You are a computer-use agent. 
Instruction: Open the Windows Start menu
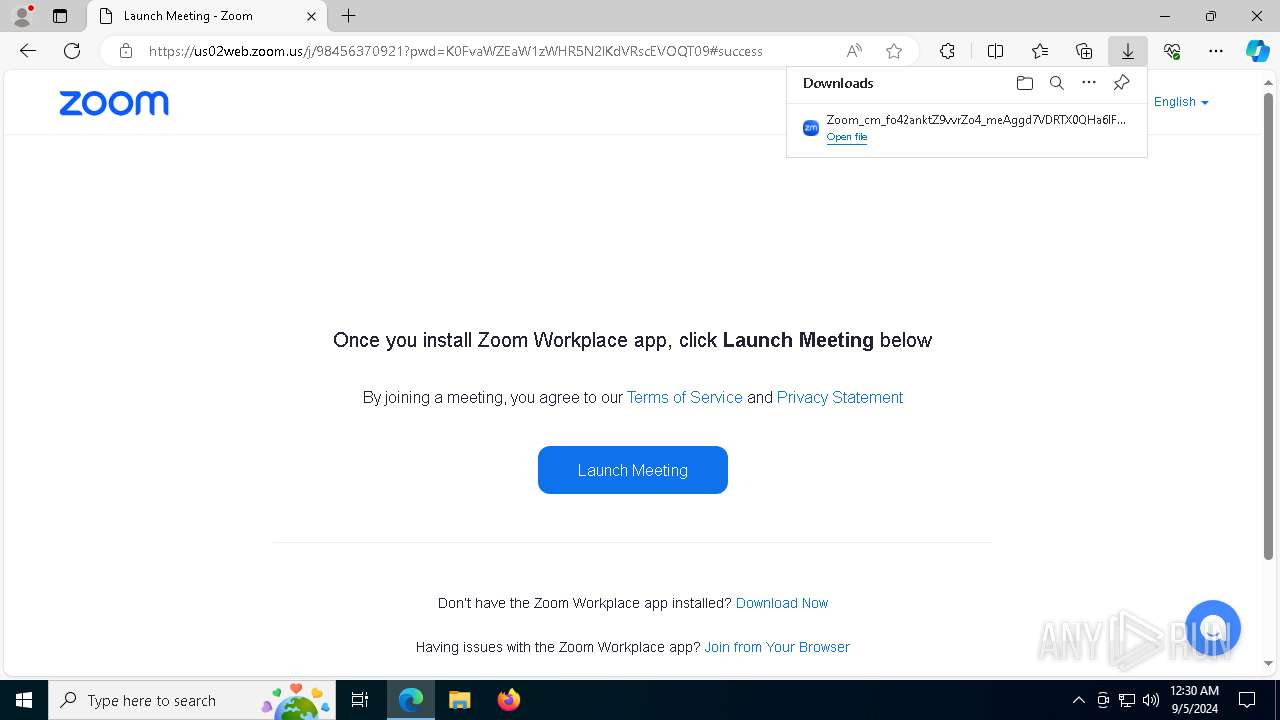[24, 700]
